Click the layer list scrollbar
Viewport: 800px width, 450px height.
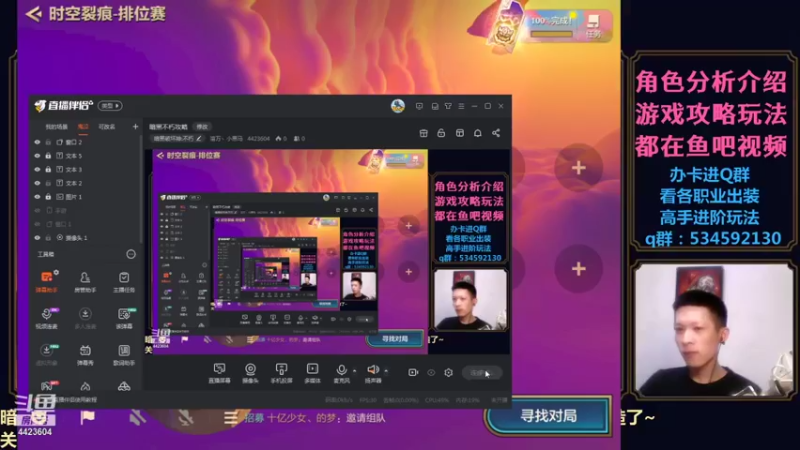[140, 189]
